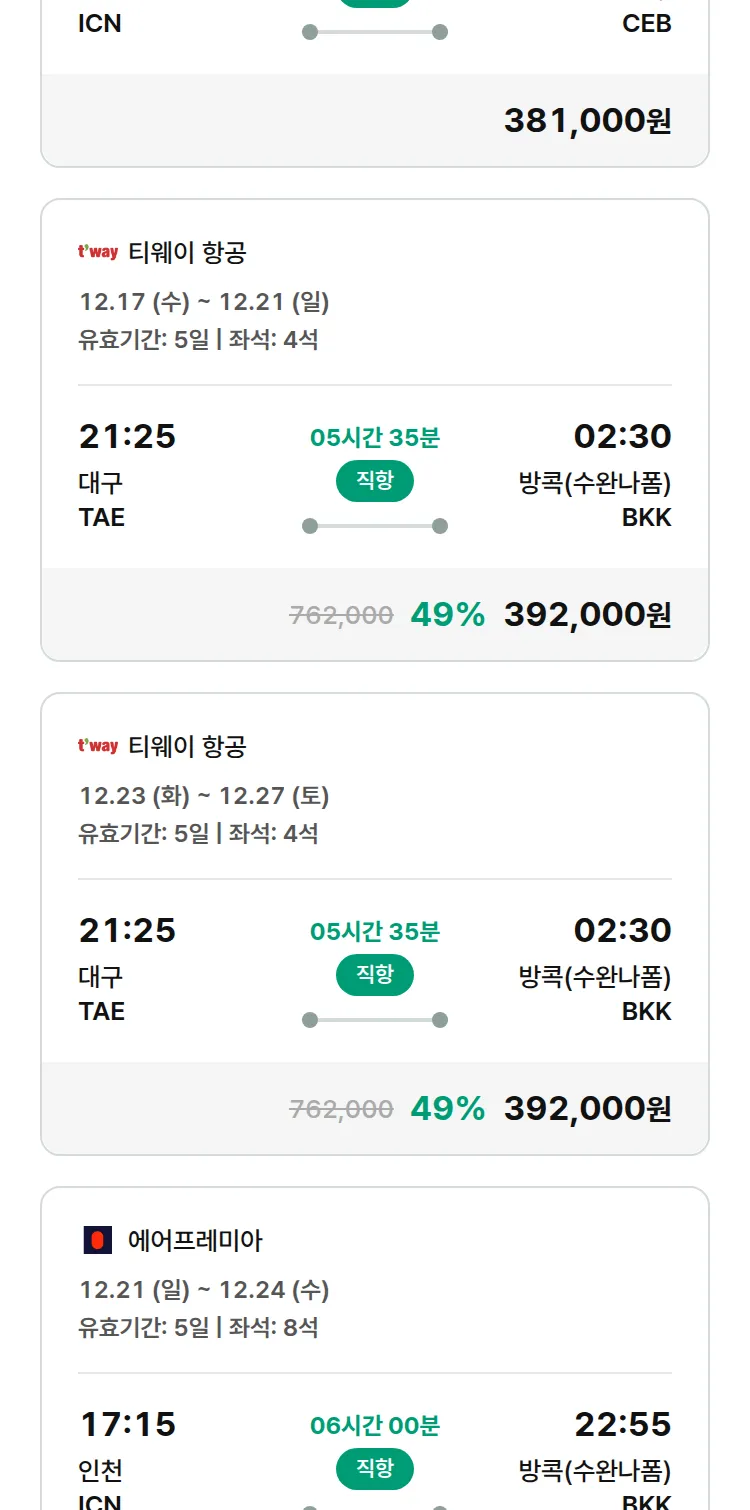Click the 12.21 (일) ~ 12.24 (수) date range
The height and width of the screenshot is (1510, 750).
pyautogui.click(x=204, y=1290)
